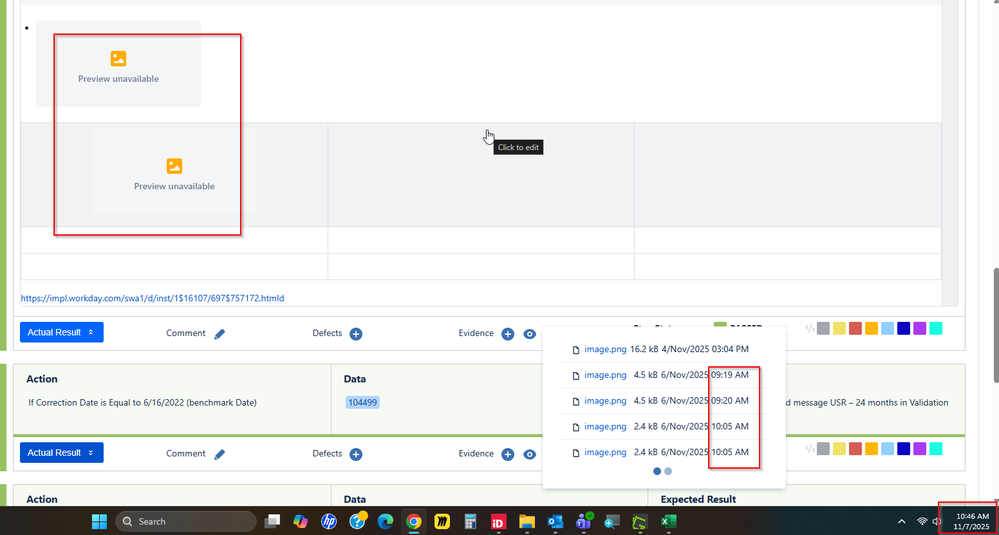This screenshot has width=999, height=535.
Task: Pick purple swatch in row below workday link
Action: (919, 329)
